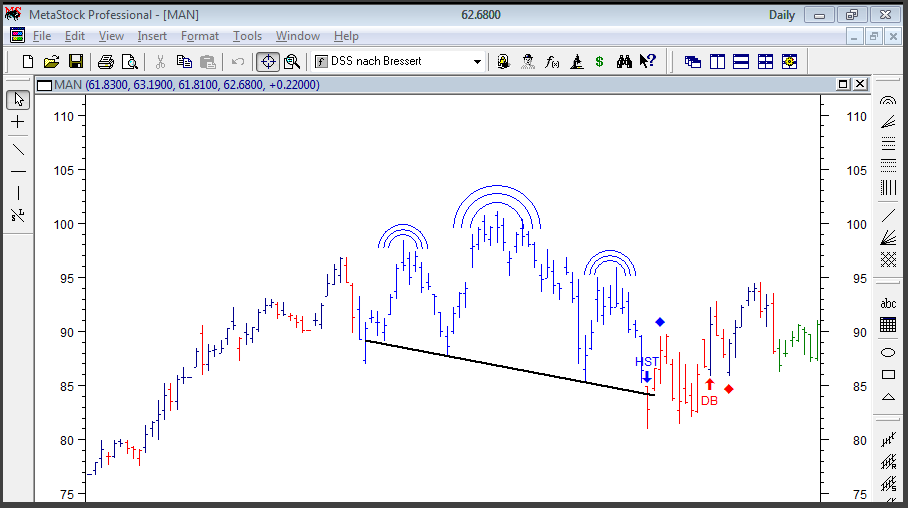Click the 62.6800 price in title bar
Image resolution: width=908 pixels, height=508 pixels.
(481, 15)
